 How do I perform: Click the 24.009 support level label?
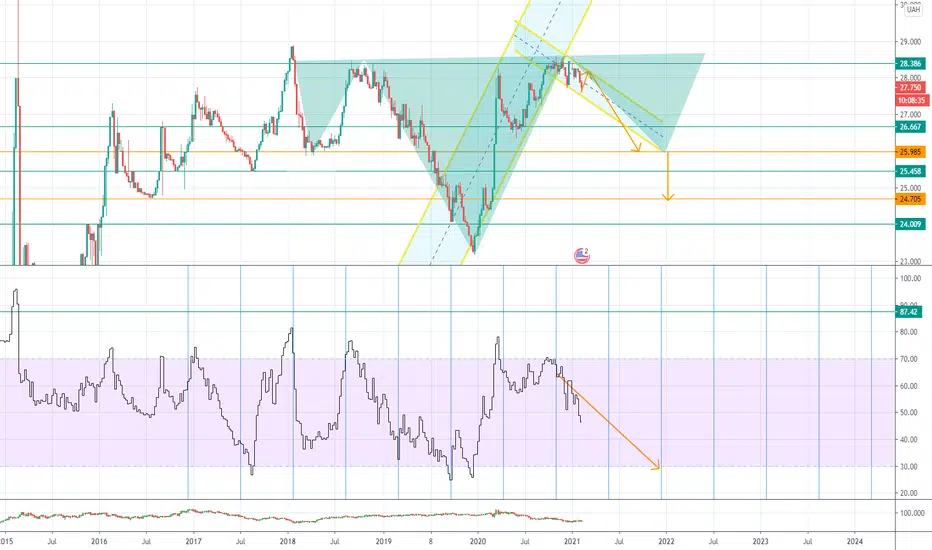(910, 224)
